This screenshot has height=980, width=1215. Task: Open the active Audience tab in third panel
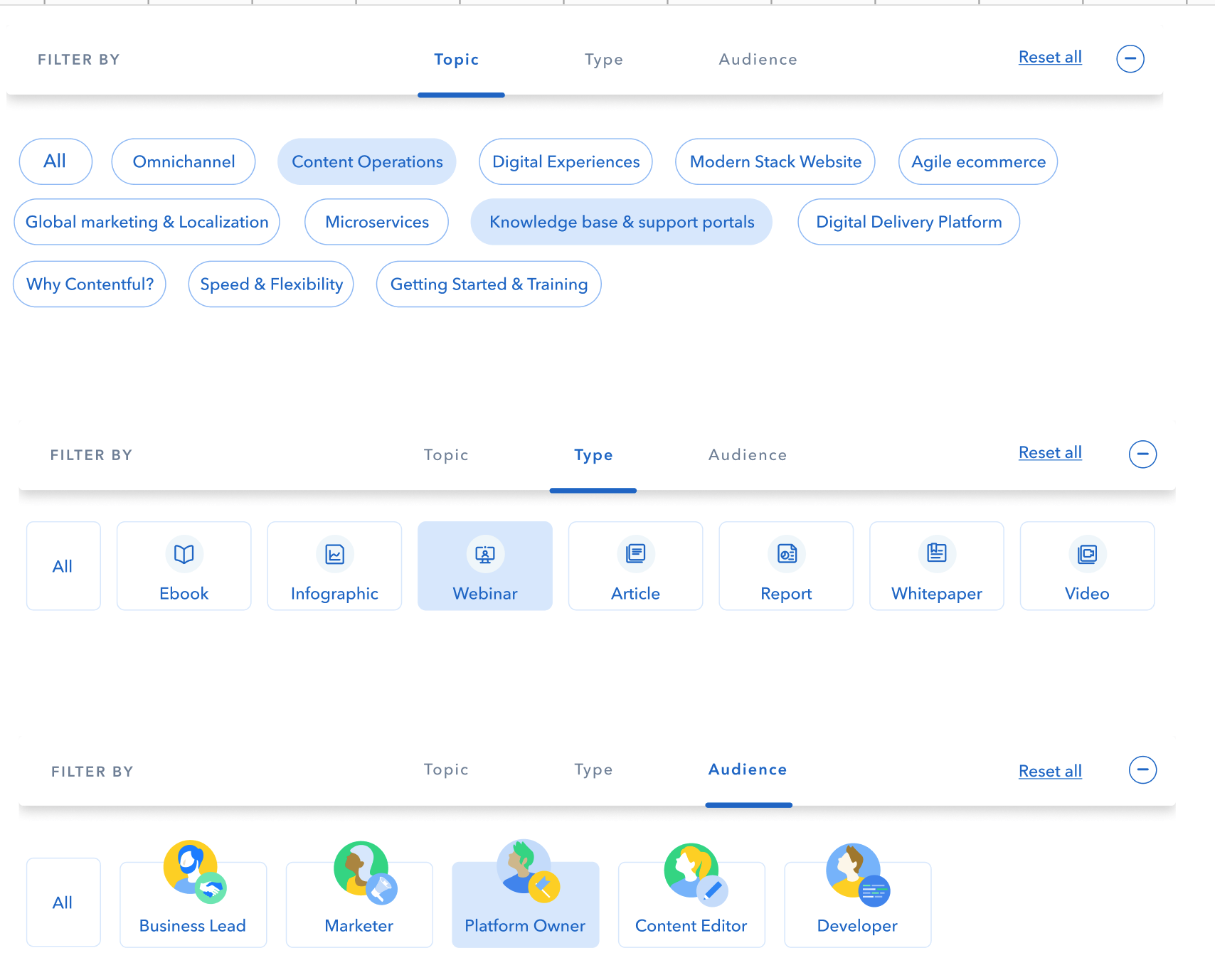[x=748, y=769]
